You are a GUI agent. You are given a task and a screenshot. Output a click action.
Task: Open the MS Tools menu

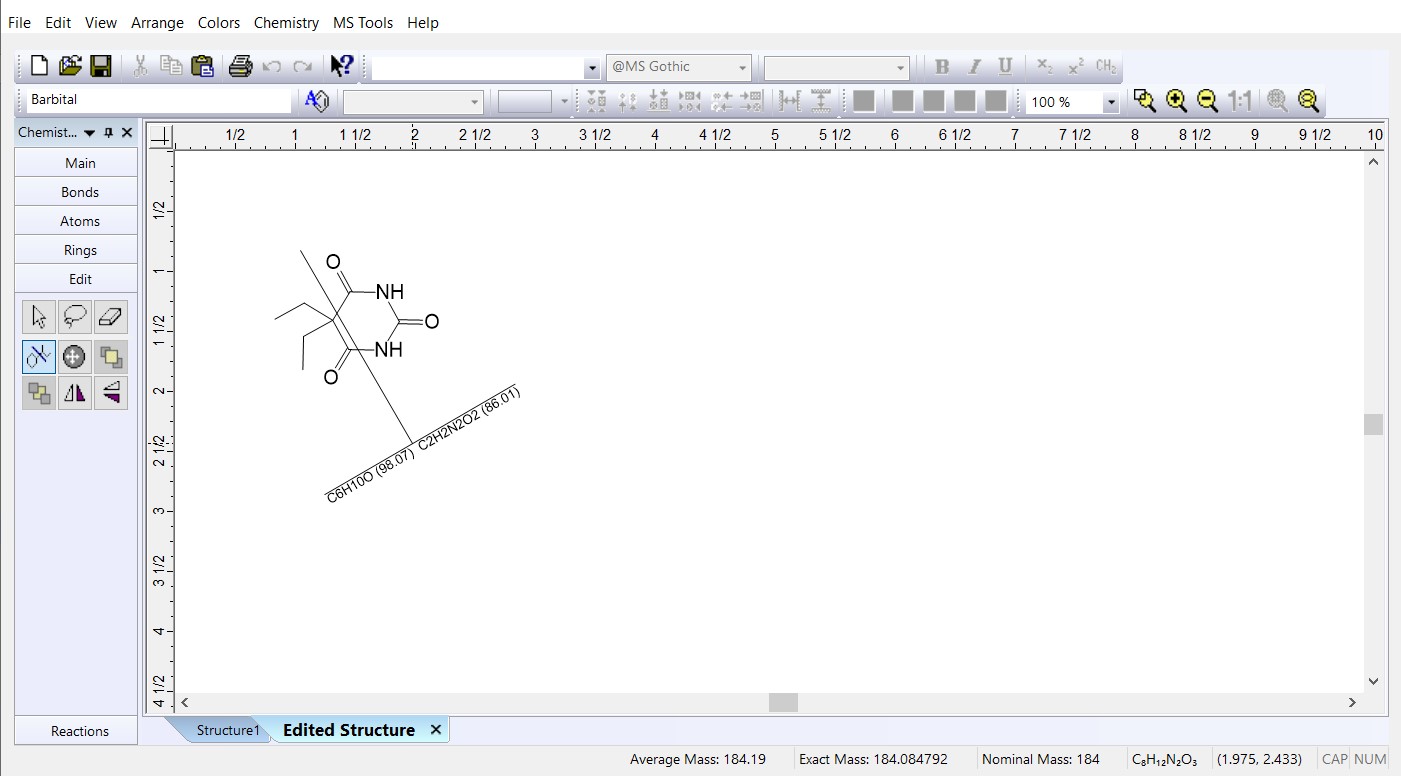[362, 22]
